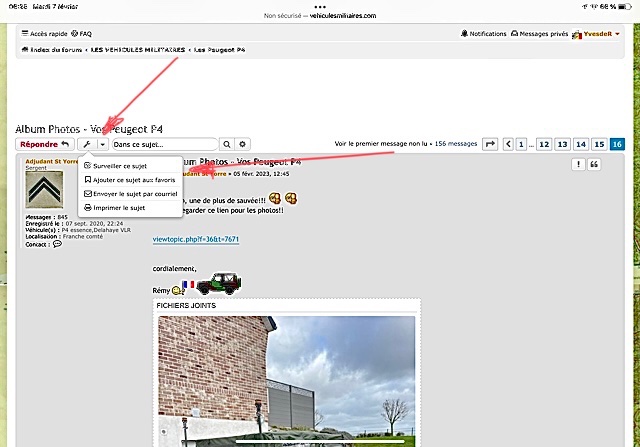Click the jump-to-page arrow icon
This screenshot has height=447, width=640.
point(490,145)
